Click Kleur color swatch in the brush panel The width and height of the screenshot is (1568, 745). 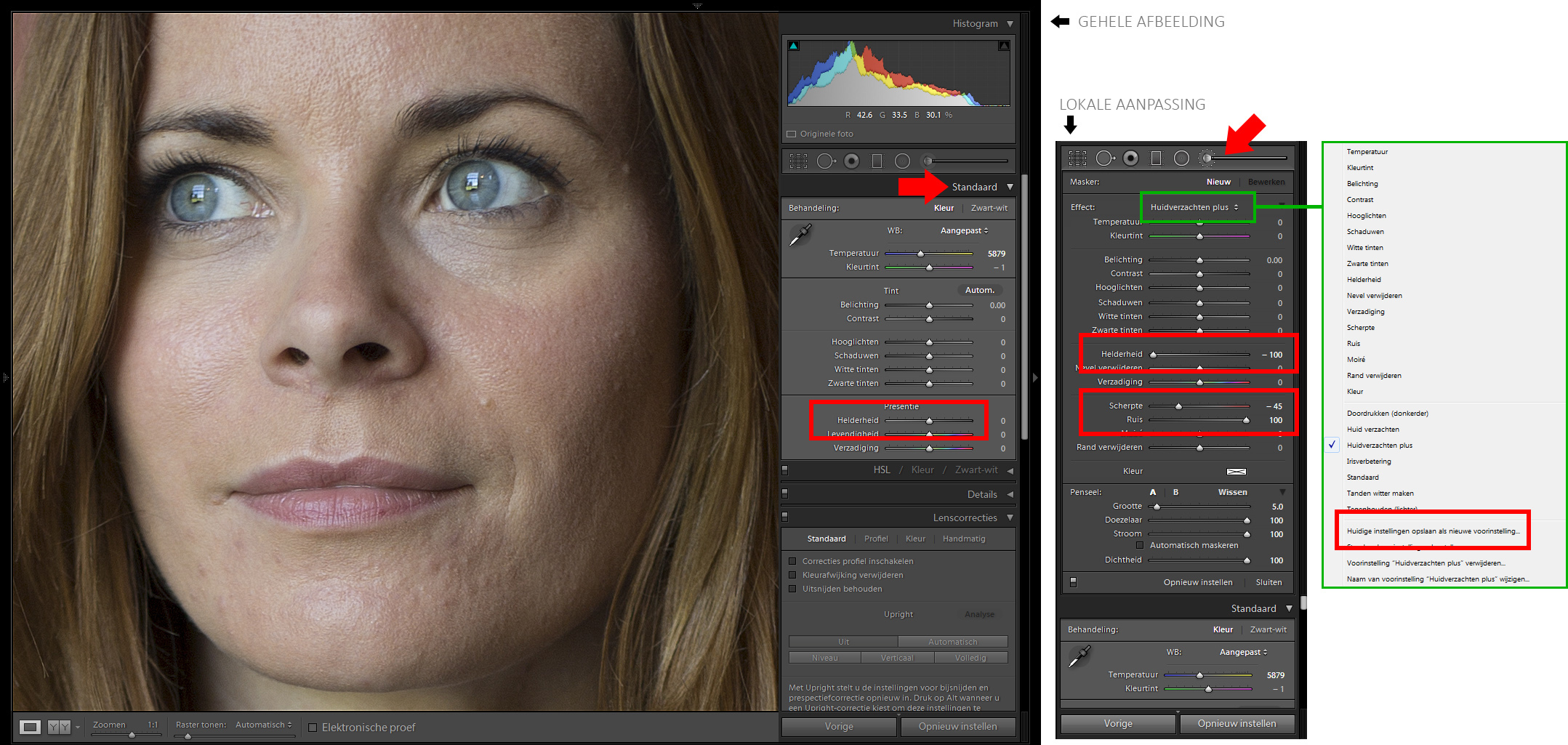1236,472
